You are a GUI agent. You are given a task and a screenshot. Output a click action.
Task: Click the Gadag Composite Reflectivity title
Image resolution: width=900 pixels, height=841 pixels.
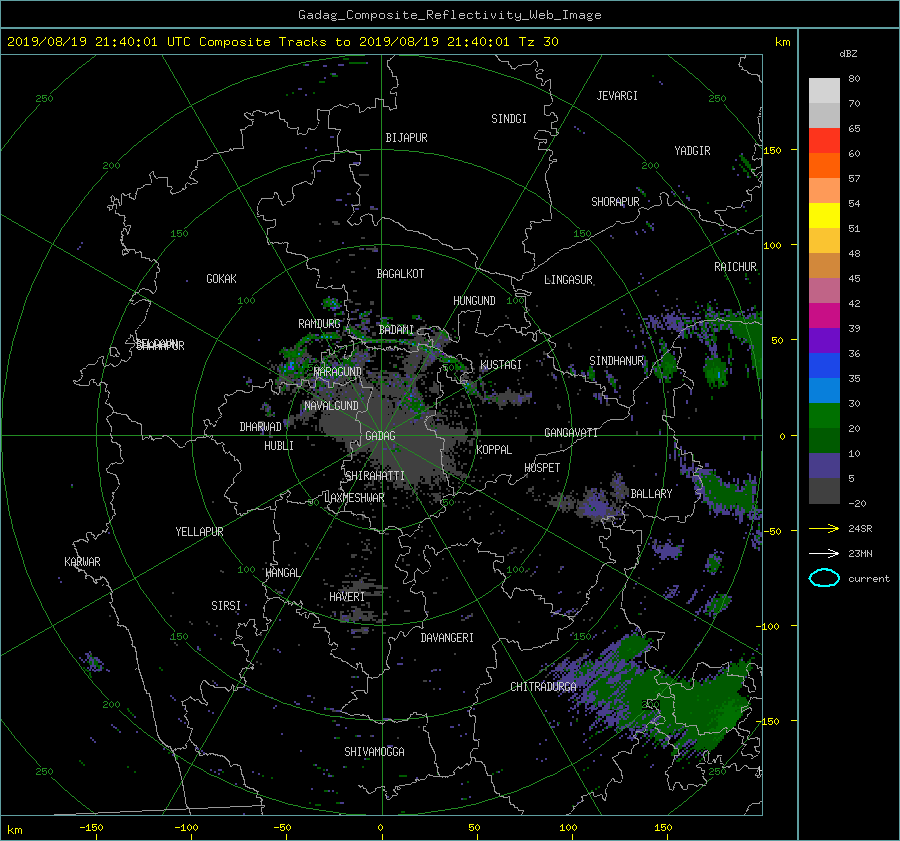[449, 15]
